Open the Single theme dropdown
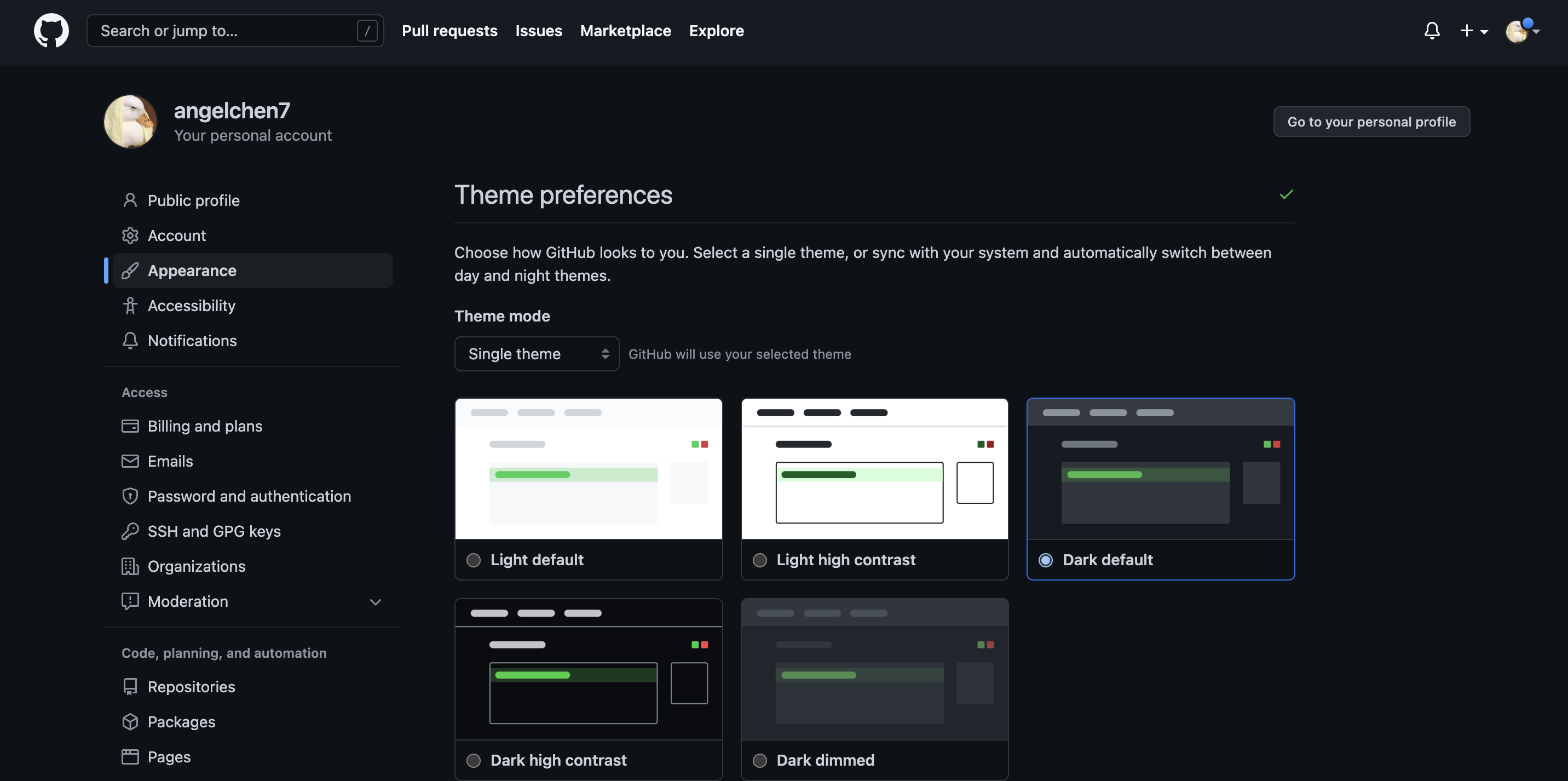This screenshot has height=781, width=1568. pos(537,354)
